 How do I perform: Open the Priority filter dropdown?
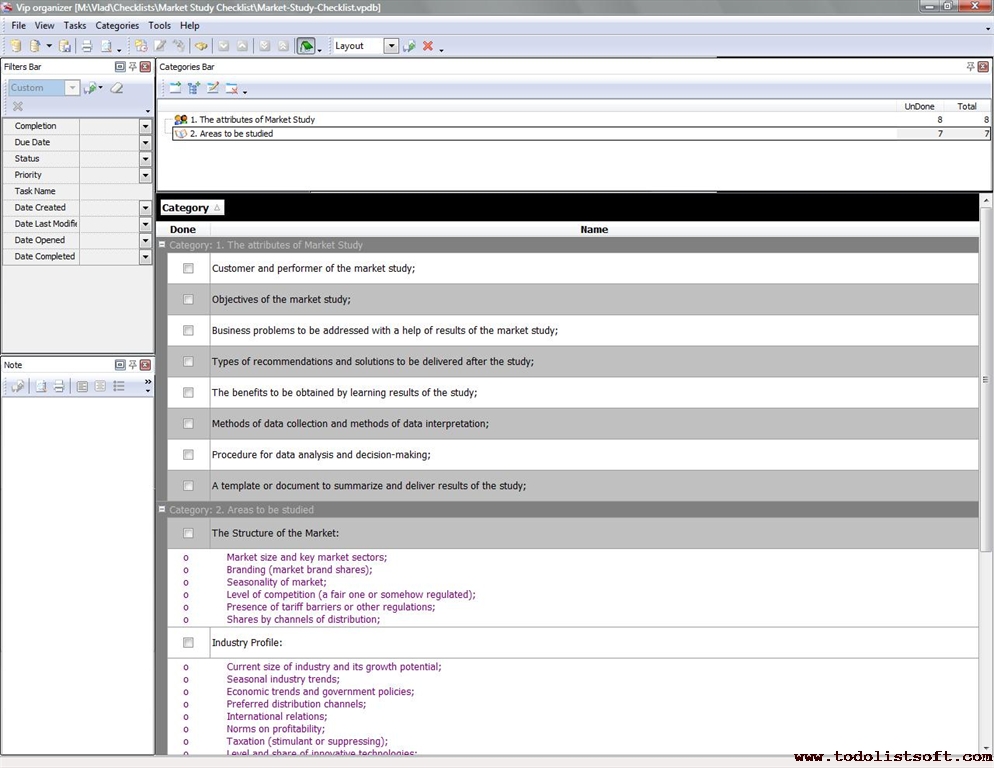pyautogui.click(x=145, y=175)
